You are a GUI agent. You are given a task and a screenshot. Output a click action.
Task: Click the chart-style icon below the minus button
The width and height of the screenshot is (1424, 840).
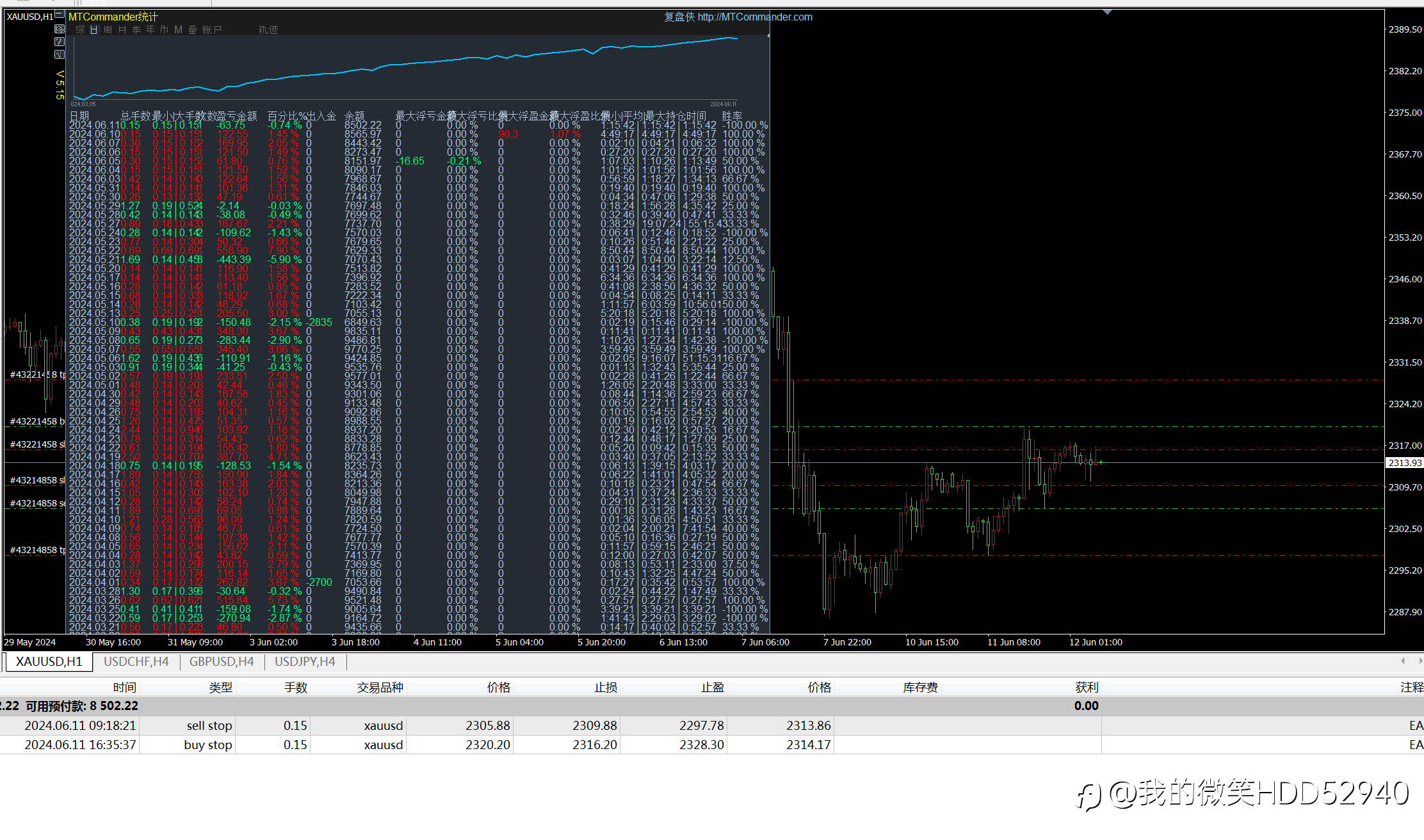coord(60,29)
